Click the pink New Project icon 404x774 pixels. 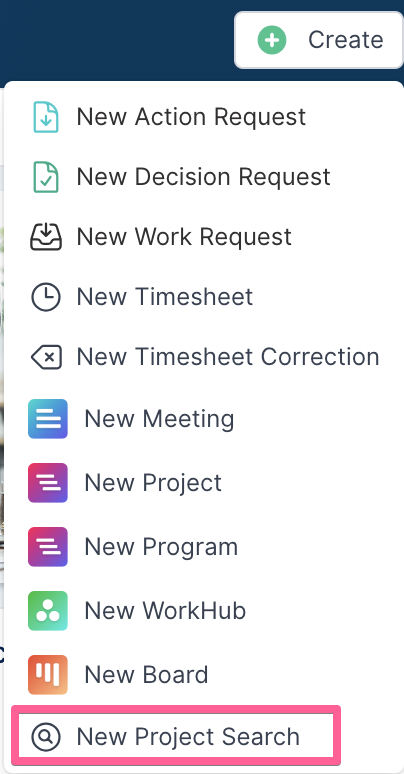(x=47, y=483)
